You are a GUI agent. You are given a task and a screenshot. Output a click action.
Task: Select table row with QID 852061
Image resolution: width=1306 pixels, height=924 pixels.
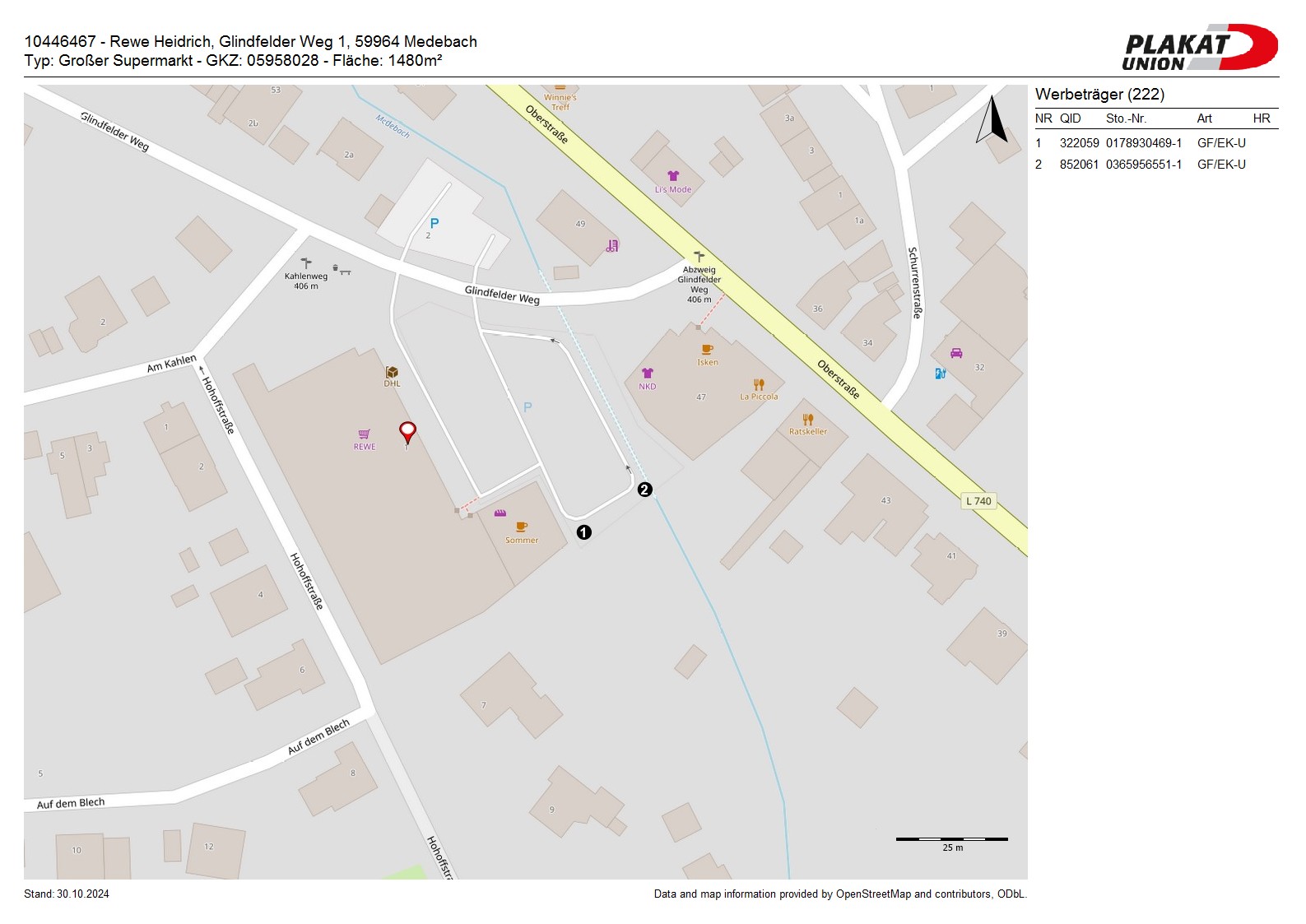1155,165
